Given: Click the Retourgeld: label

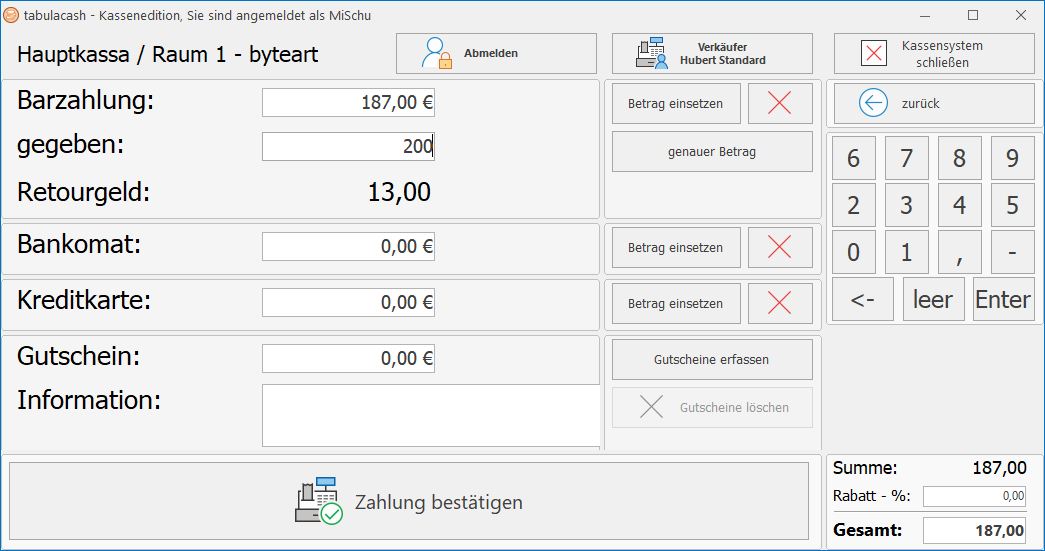Looking at the screenshot, I should coord(83,192).
